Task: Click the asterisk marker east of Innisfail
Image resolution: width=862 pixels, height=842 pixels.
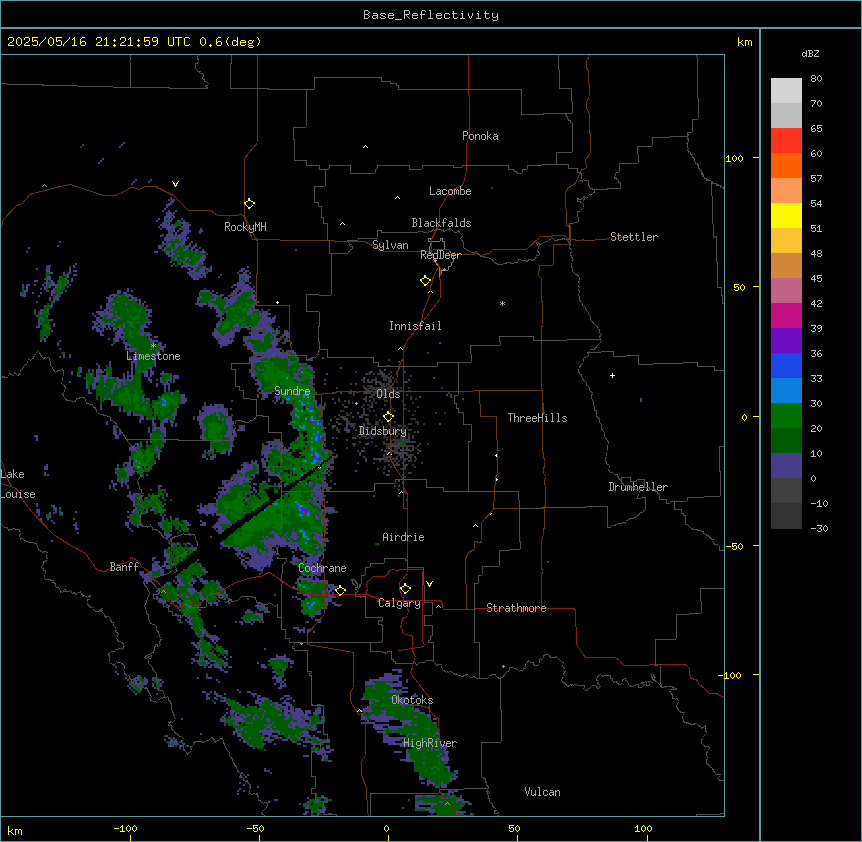Action: 502,303
